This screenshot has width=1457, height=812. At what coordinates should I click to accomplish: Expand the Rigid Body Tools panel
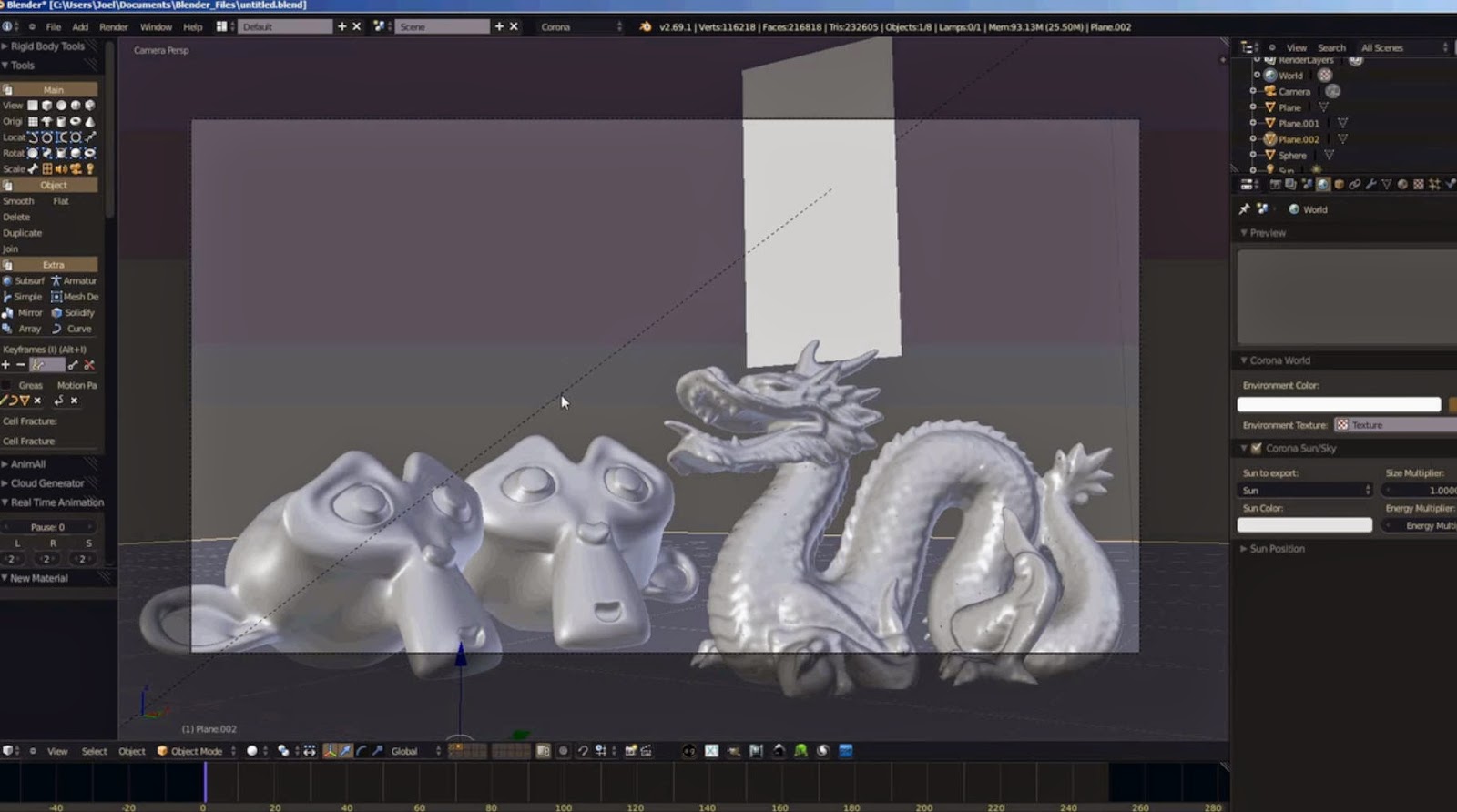pos(47,46)
